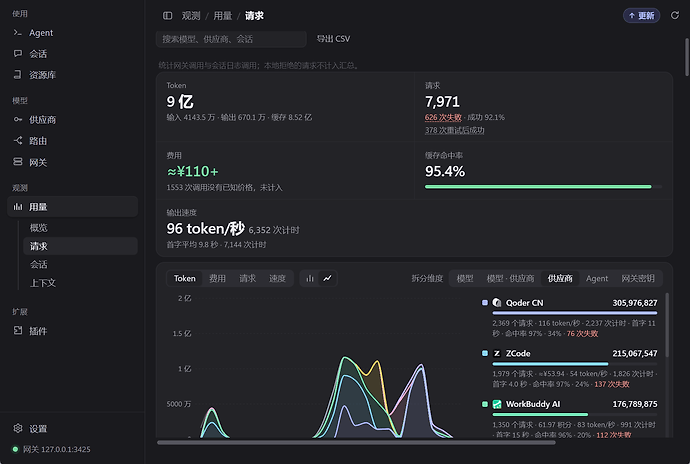Click the horizontal scrollbar at bottom
Viewport: 690px width, 464px height.
pyautogui.click(x=356, y=442)
